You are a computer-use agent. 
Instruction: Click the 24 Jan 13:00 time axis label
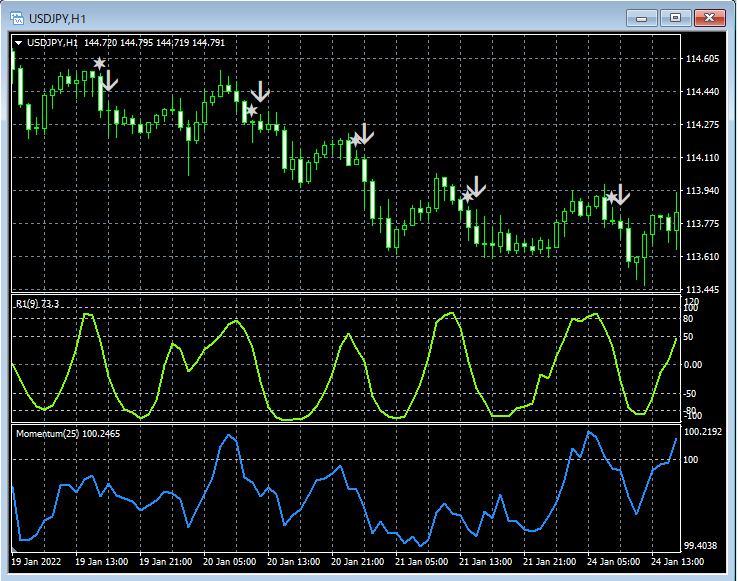tap(679, 562)
